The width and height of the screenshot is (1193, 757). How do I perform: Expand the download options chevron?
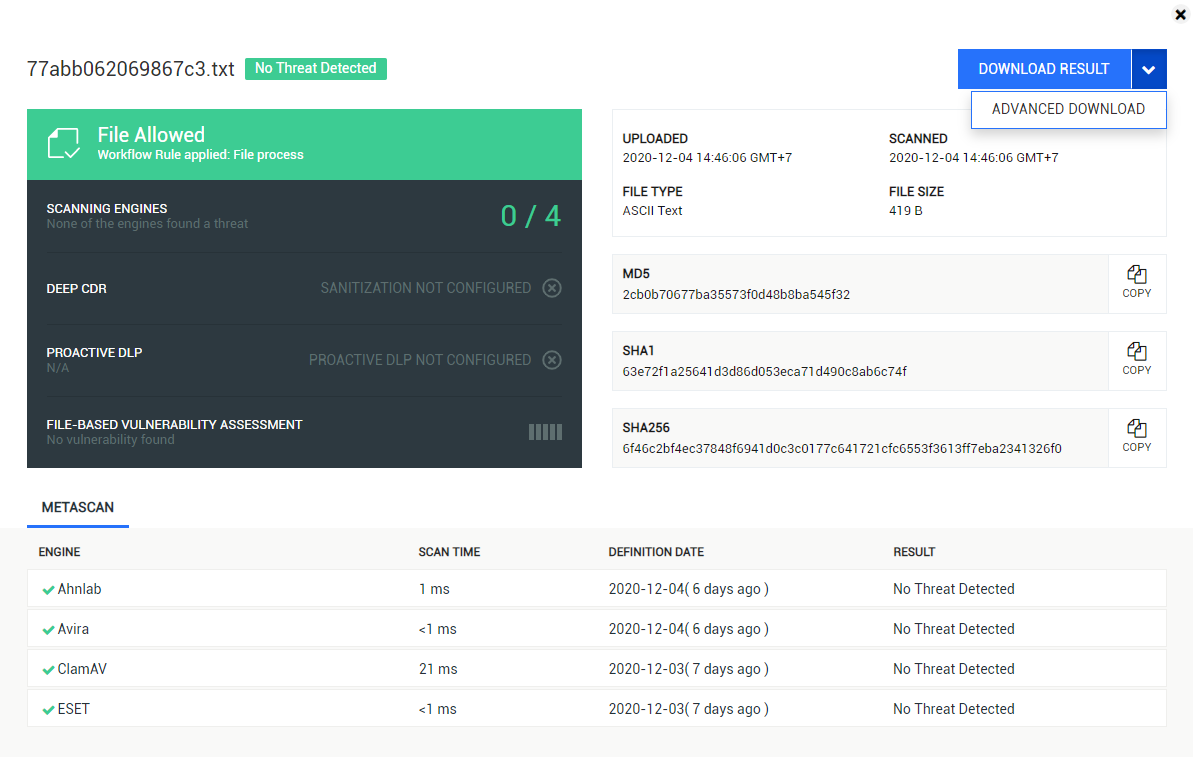point(1149,69)
